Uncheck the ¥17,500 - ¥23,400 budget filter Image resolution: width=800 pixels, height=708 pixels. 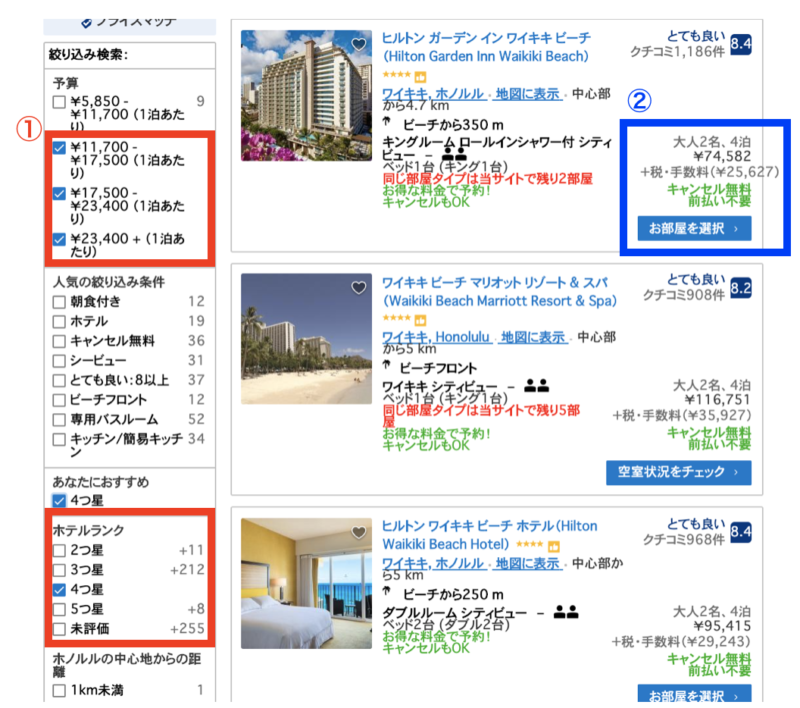coord(59,194)
